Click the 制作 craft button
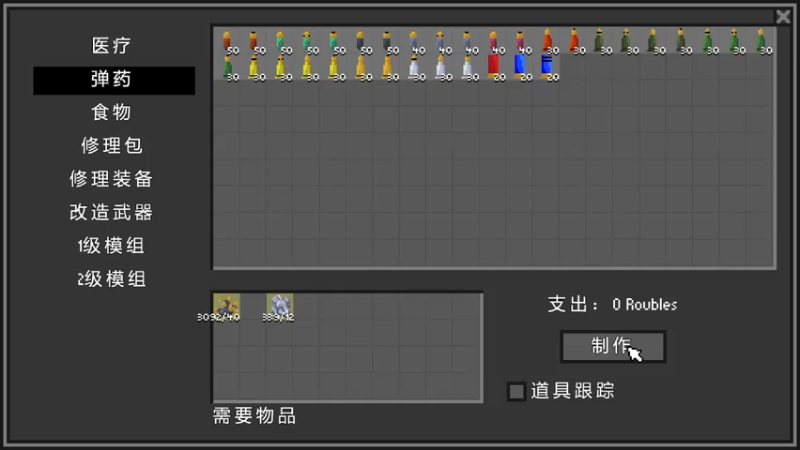The width and height of the screenshot is (800, 450). click(613, 346)
